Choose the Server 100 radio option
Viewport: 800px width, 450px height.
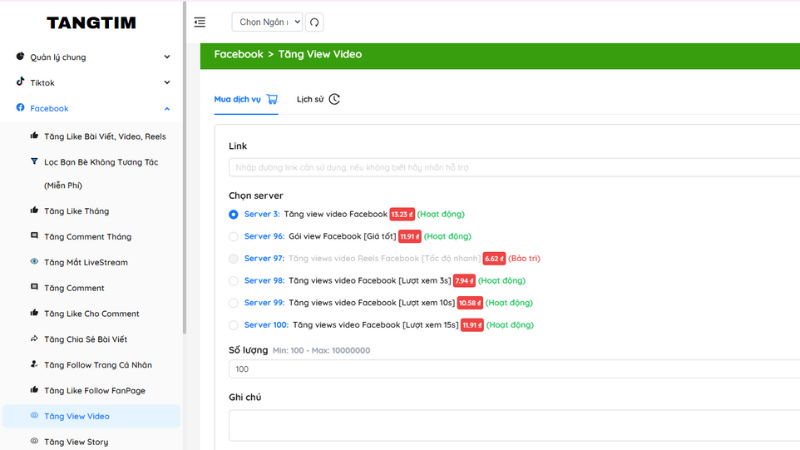pos(234,325)
